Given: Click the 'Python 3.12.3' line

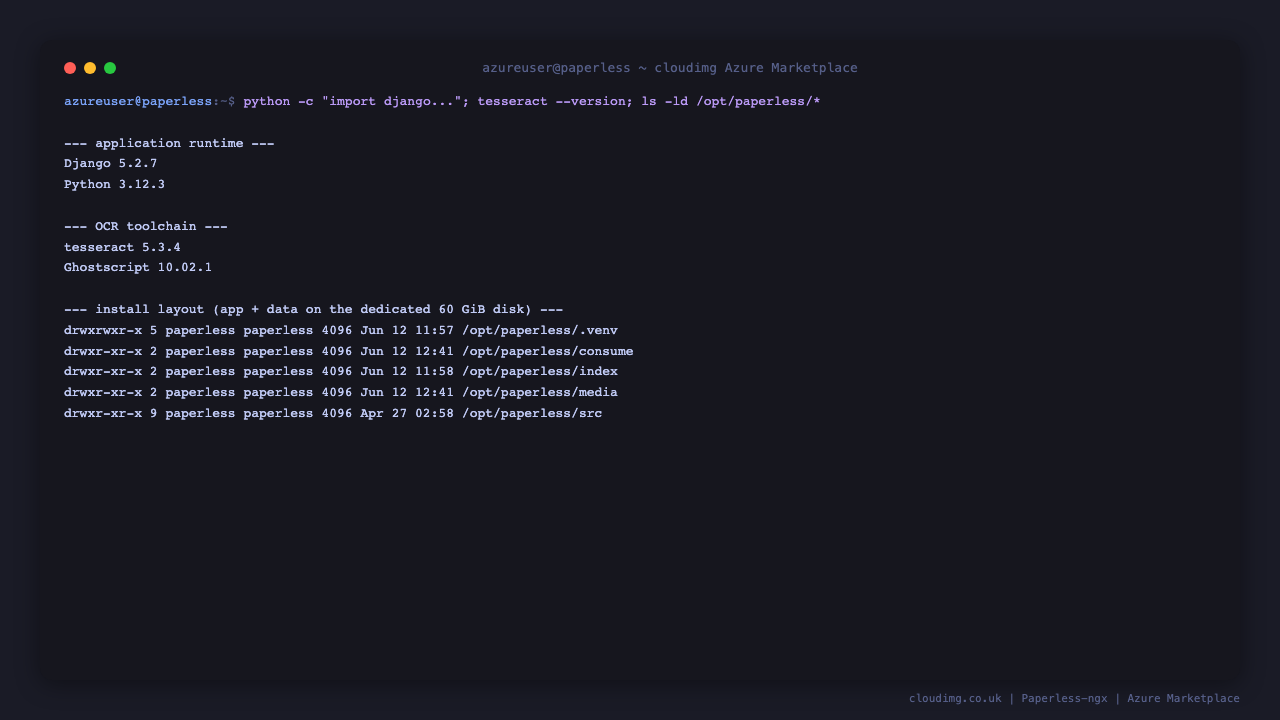Looking at the screenshot, I should coord(114,184).
